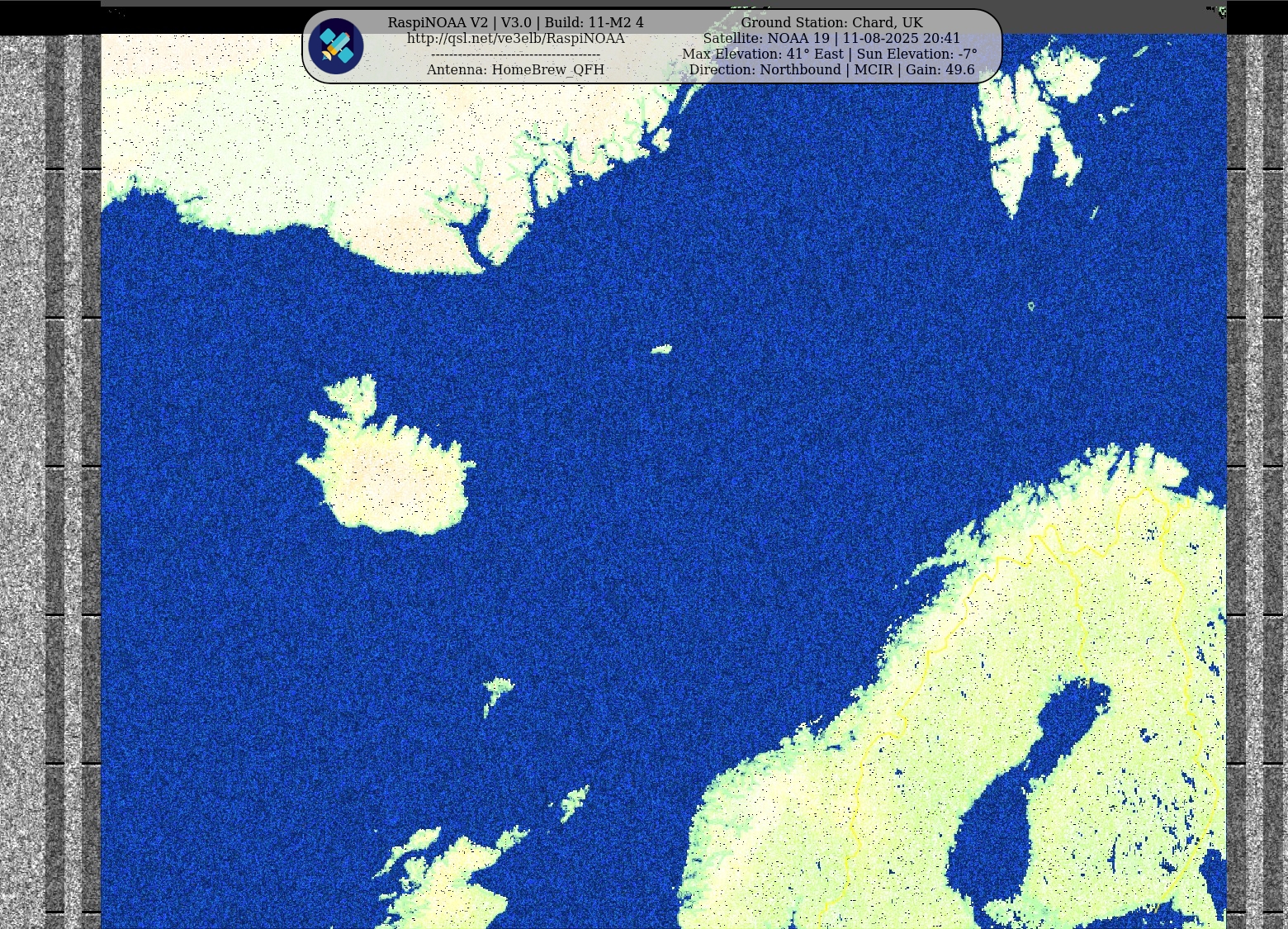Select the 'RaspiNOAA V2 | V3.0 | Build: 11-M2 4' text
1288x929 pixels.
(x=515, y=23)
